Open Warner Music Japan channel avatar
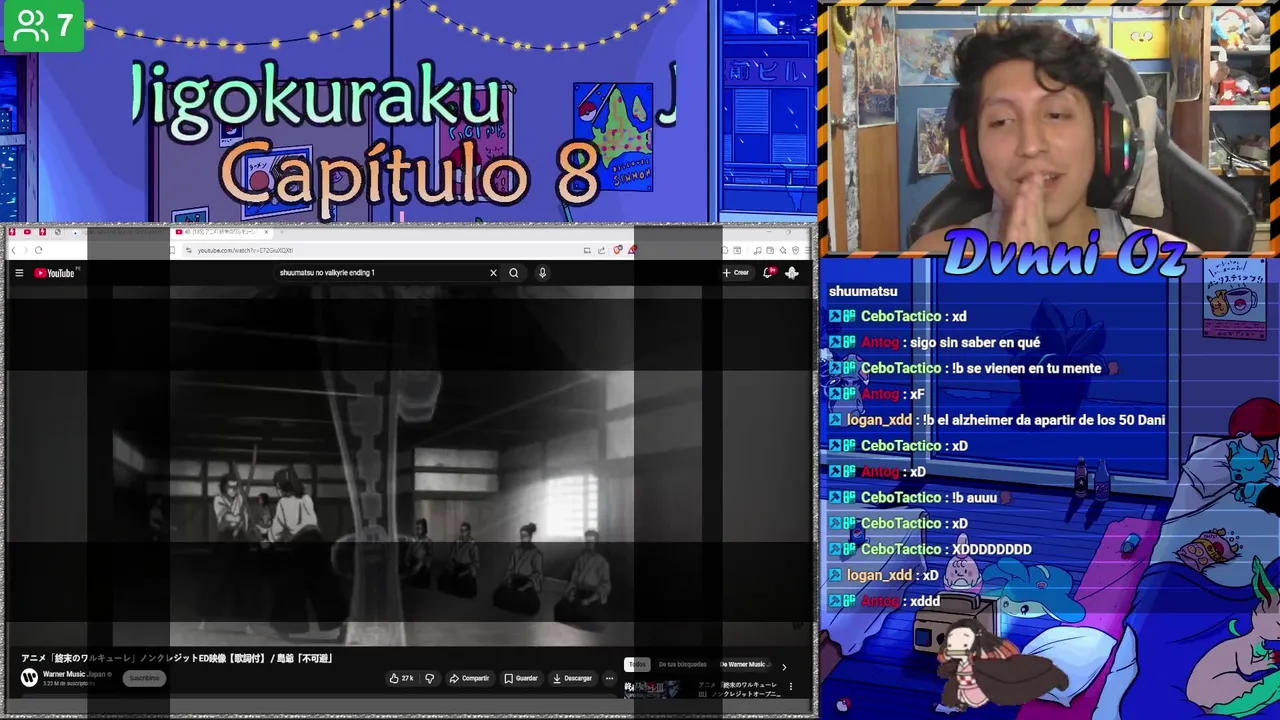The height and width of the screenshot is (720, 1280). (x=29, y=677)
